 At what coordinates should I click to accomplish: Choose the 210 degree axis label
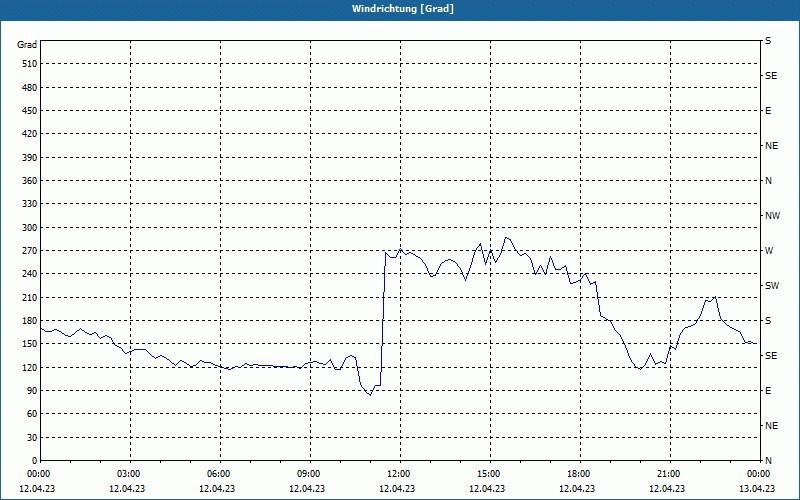point(29,297)
